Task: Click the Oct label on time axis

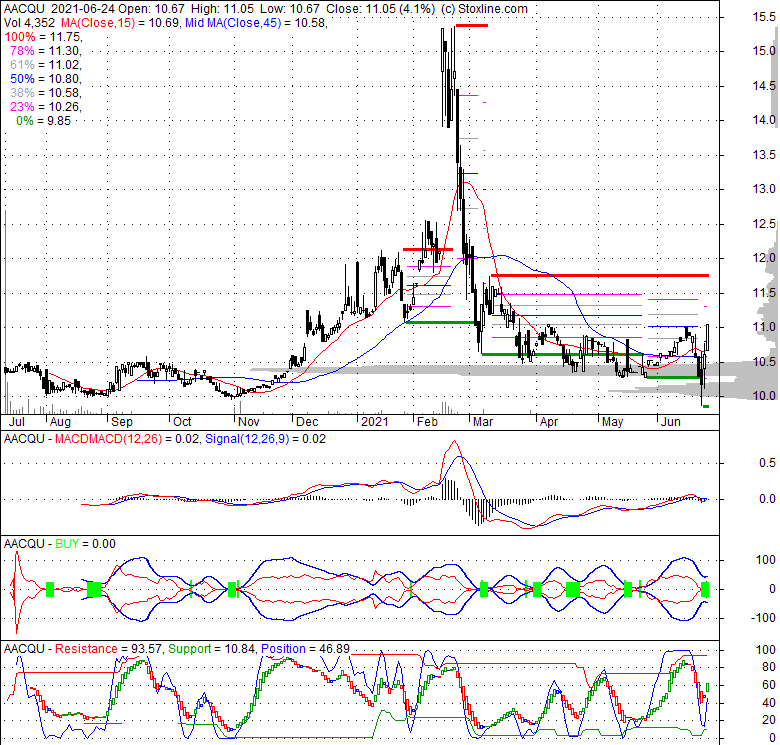Action: click(x=182, y=422)
